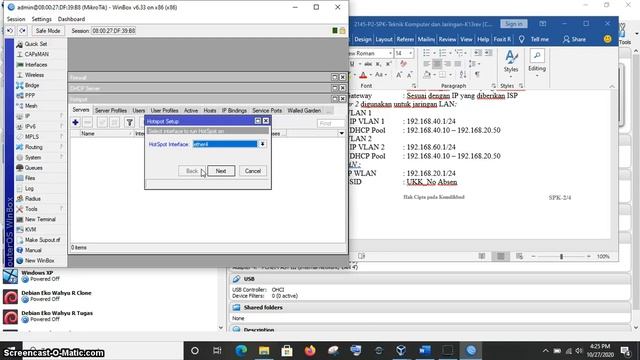Click Word icon in taskbar
The image size is (640, 360).
coord(425,350)
